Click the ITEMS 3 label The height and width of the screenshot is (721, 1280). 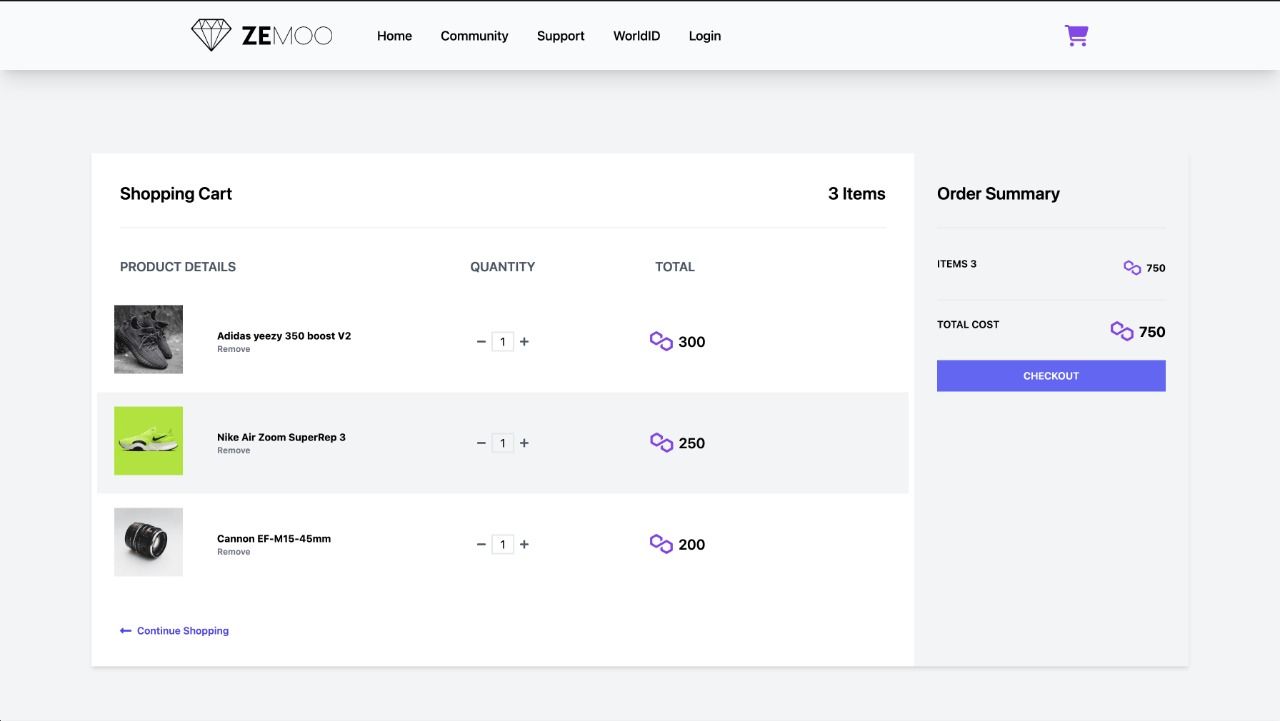coord(957,264)
